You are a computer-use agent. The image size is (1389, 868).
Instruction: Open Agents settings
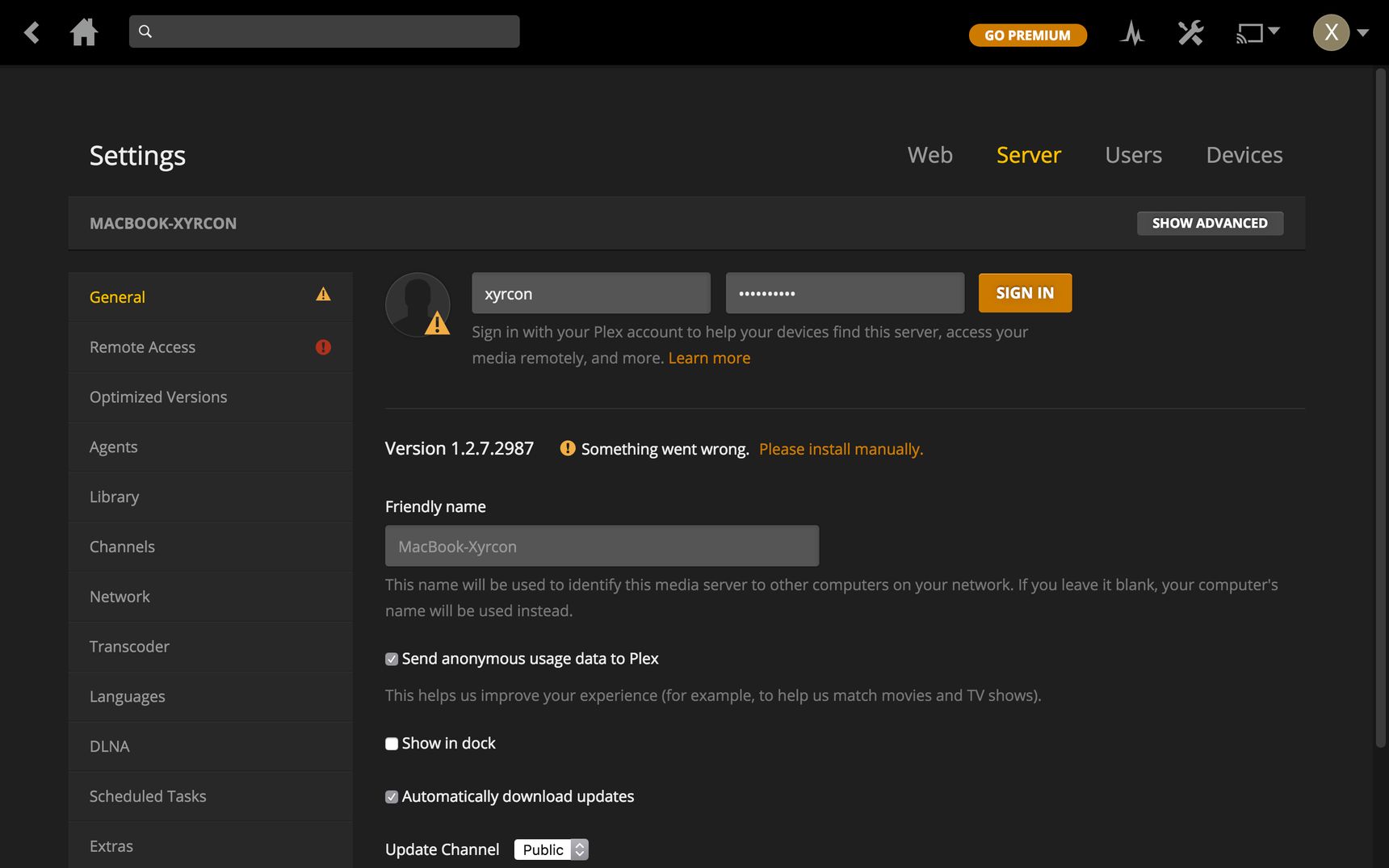coord(210,447)
